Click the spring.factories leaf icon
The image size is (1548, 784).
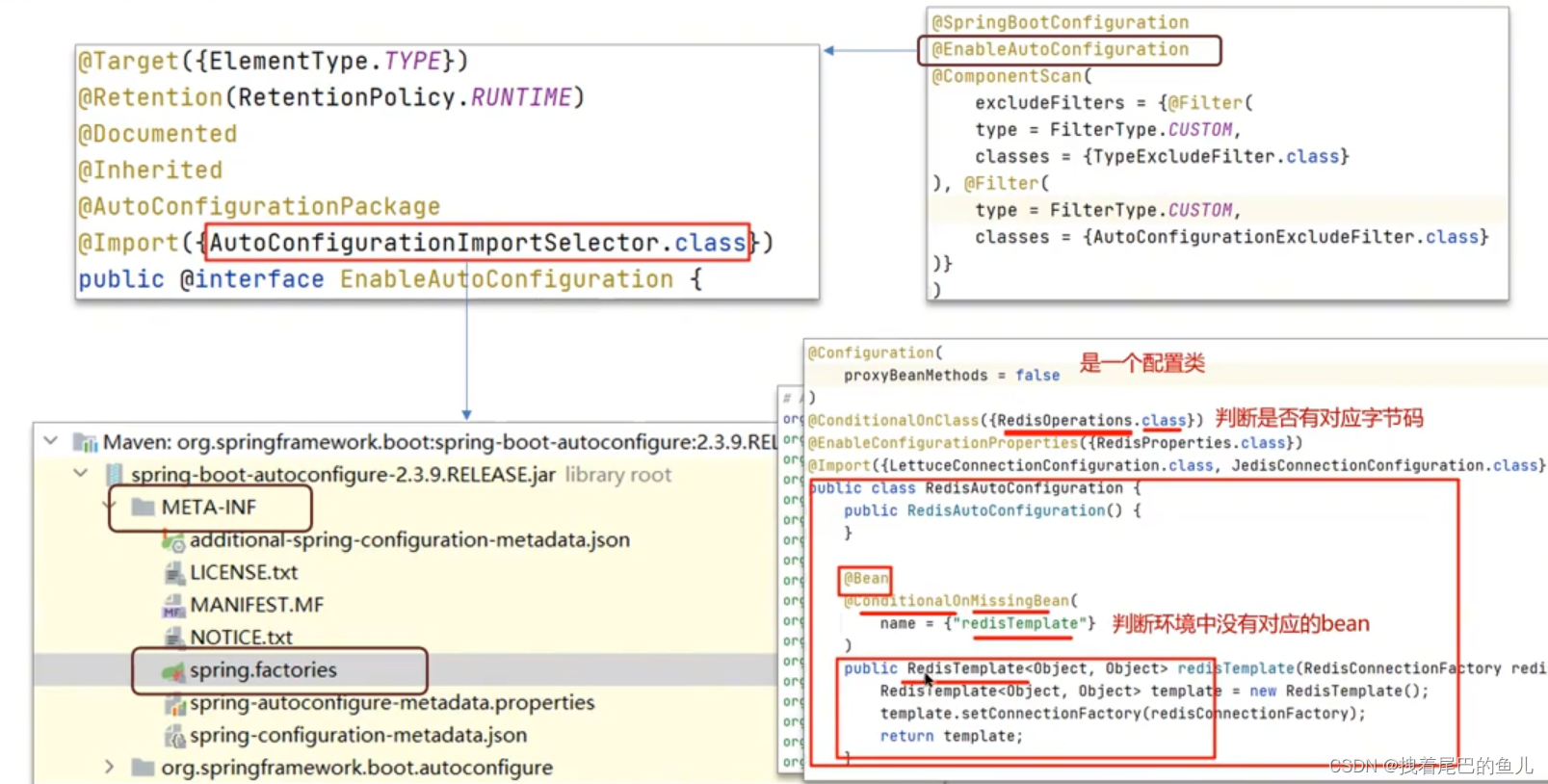point(173,671)
